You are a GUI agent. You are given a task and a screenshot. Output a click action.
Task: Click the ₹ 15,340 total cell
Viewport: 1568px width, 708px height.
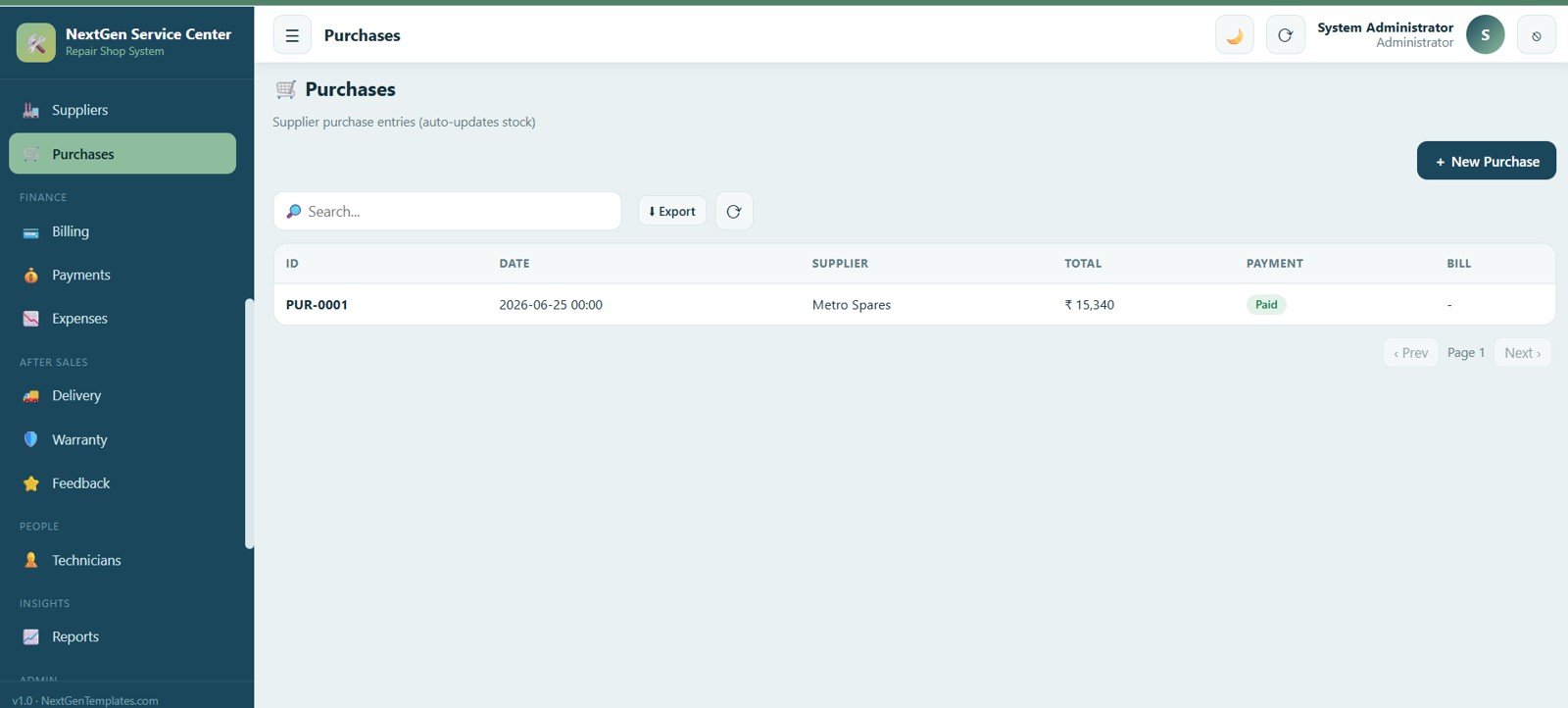[1090, 305]
